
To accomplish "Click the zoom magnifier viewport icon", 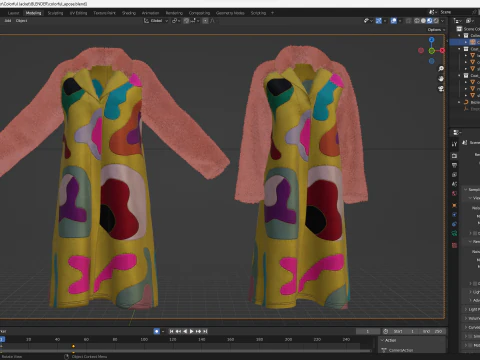I will (x=441, y=69).
